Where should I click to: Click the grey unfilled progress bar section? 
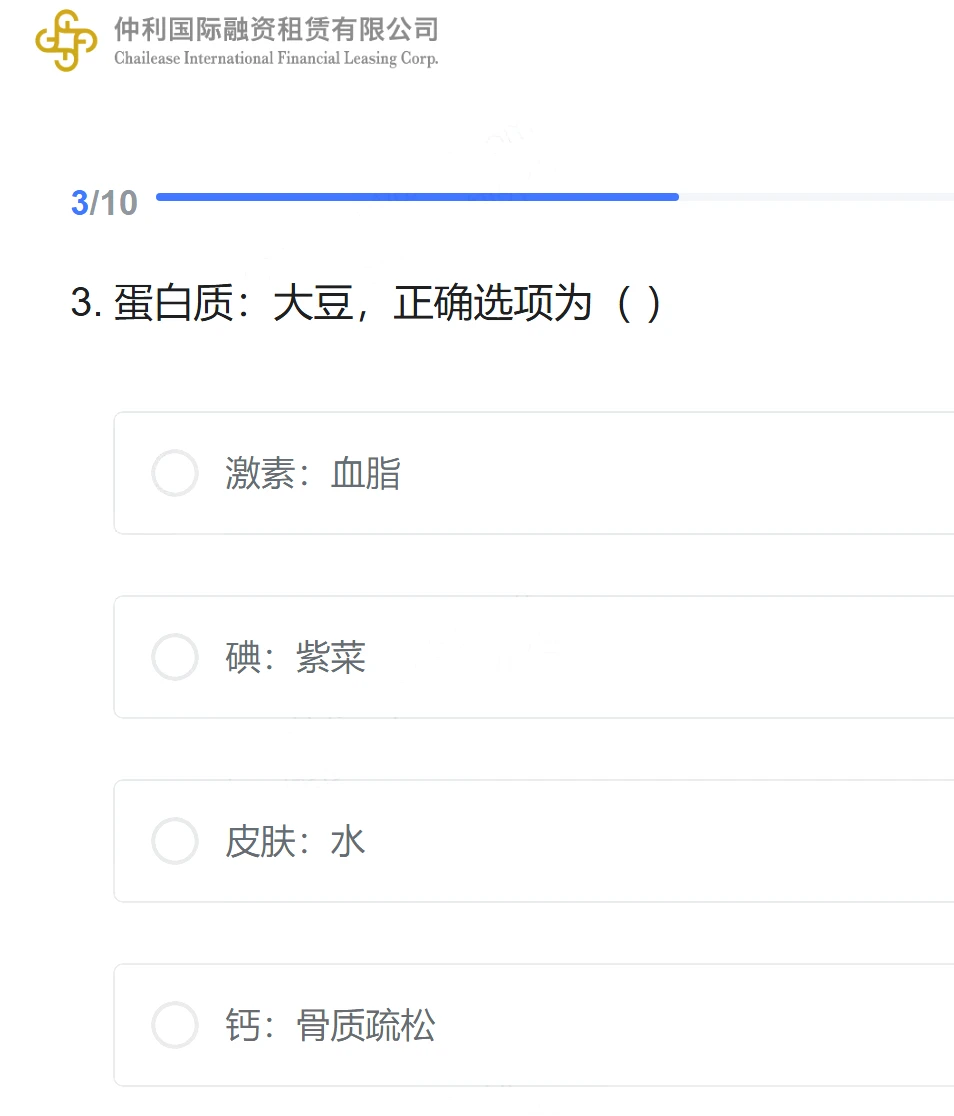coord(817,197)
